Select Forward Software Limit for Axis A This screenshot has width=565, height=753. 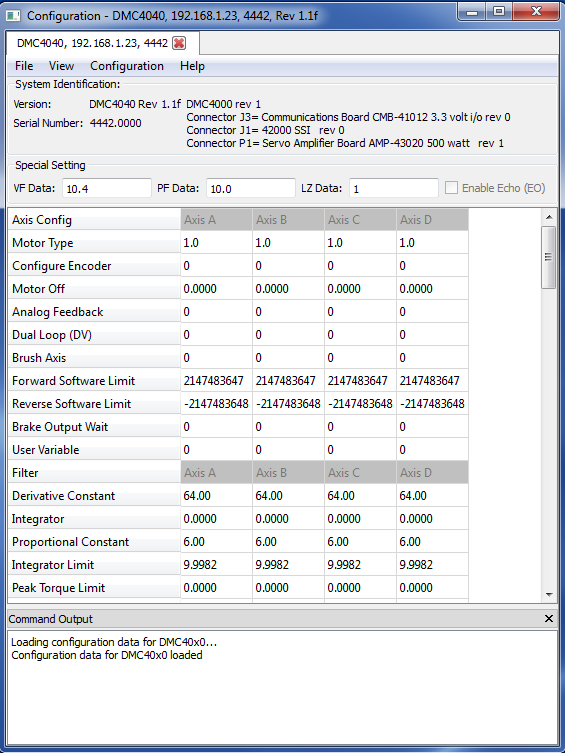[x=216, y=381]
